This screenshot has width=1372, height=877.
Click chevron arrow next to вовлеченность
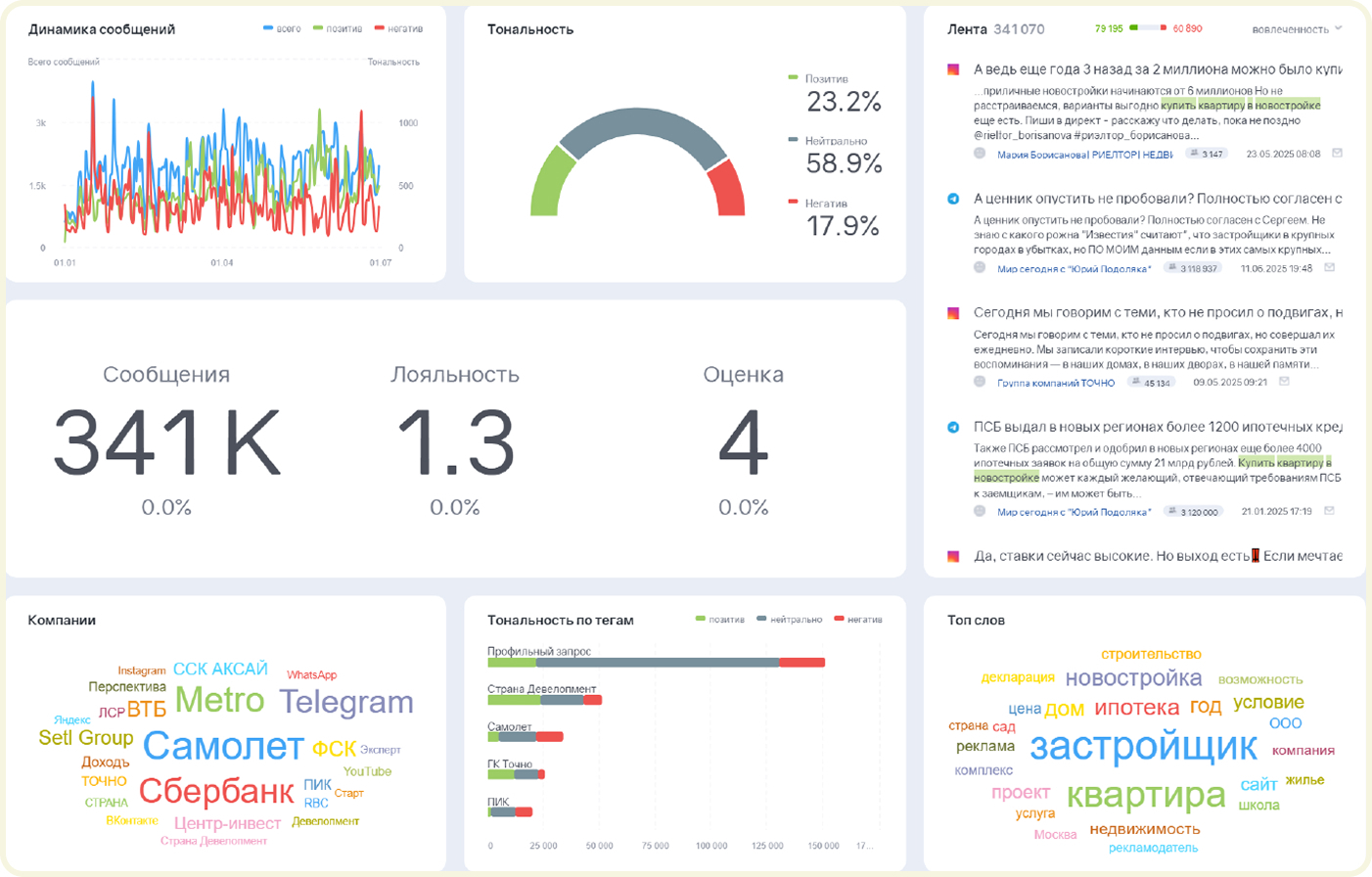coord(1338,28)
